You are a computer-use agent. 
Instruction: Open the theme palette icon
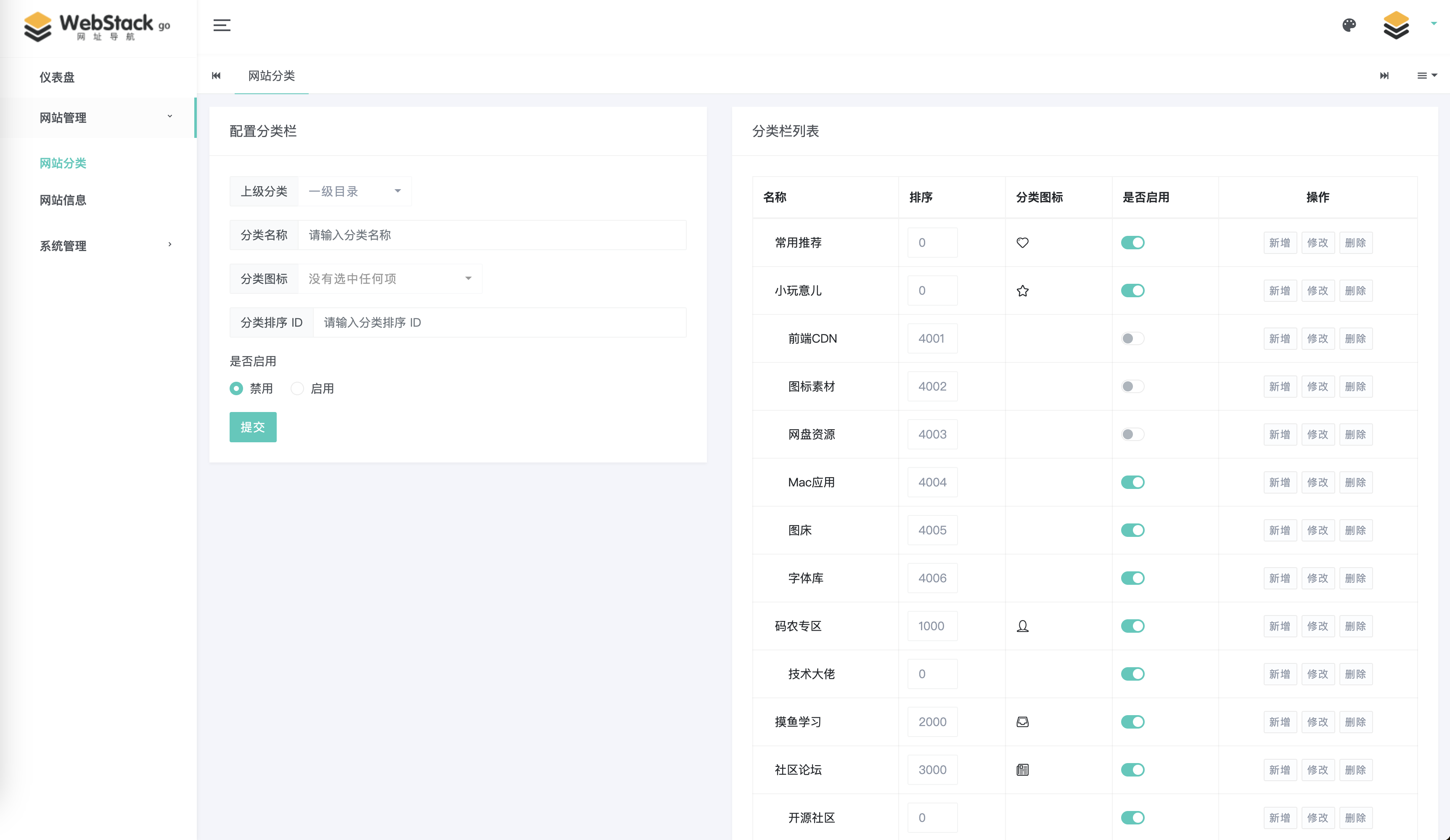click(1349, 25)
